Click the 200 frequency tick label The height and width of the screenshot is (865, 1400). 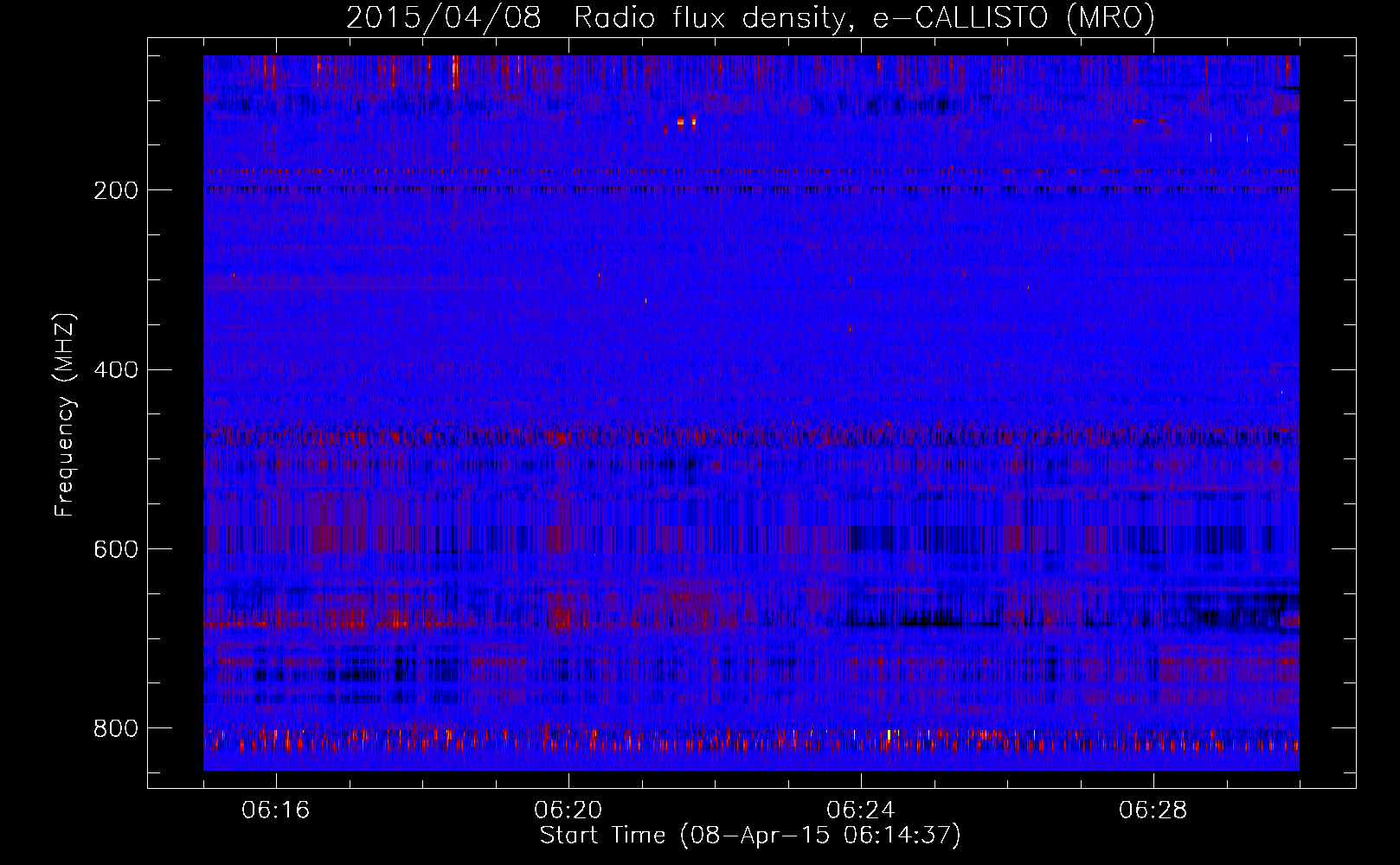point(115,190)
